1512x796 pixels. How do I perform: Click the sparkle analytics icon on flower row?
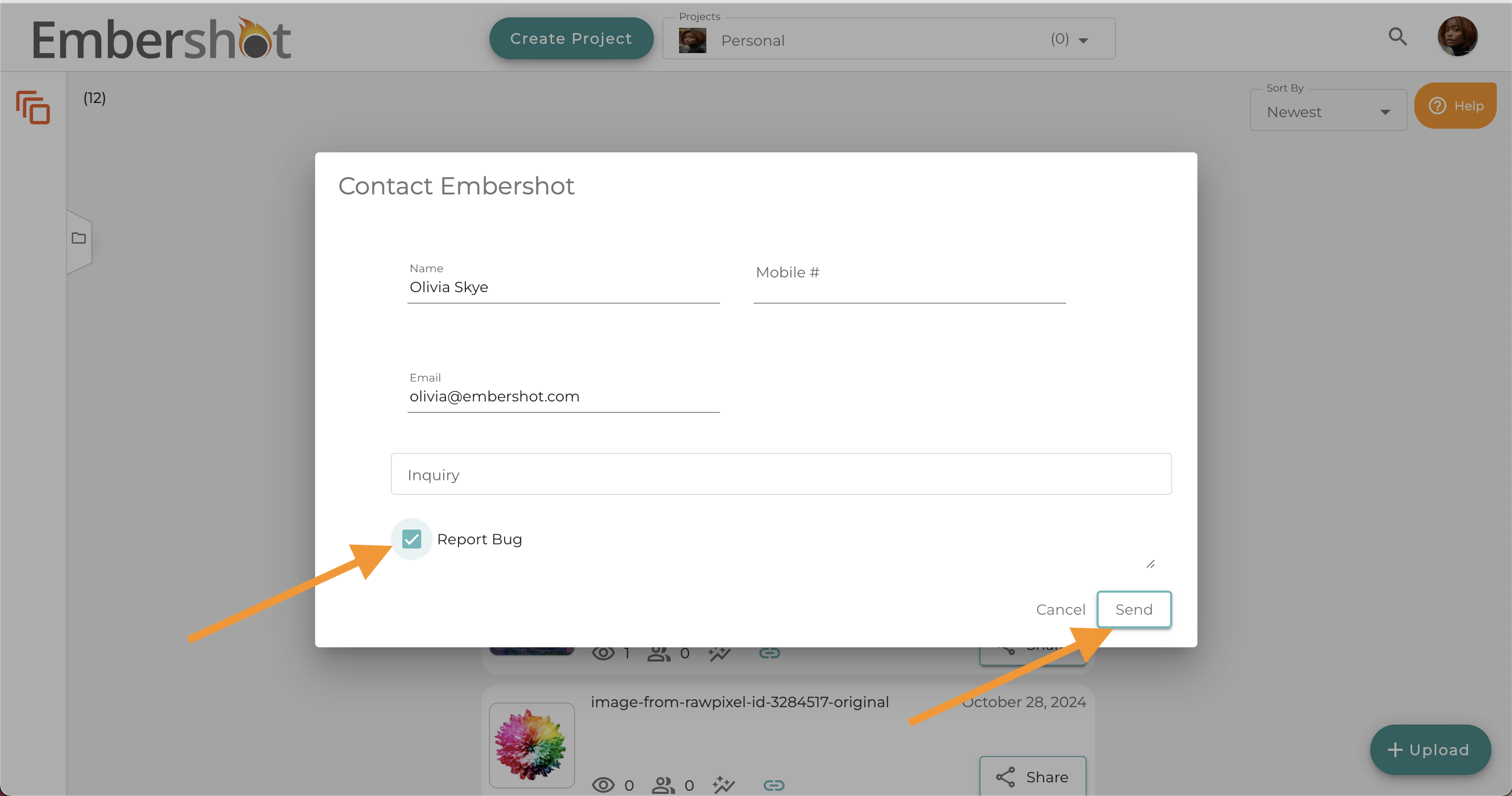tap(723, 785)
